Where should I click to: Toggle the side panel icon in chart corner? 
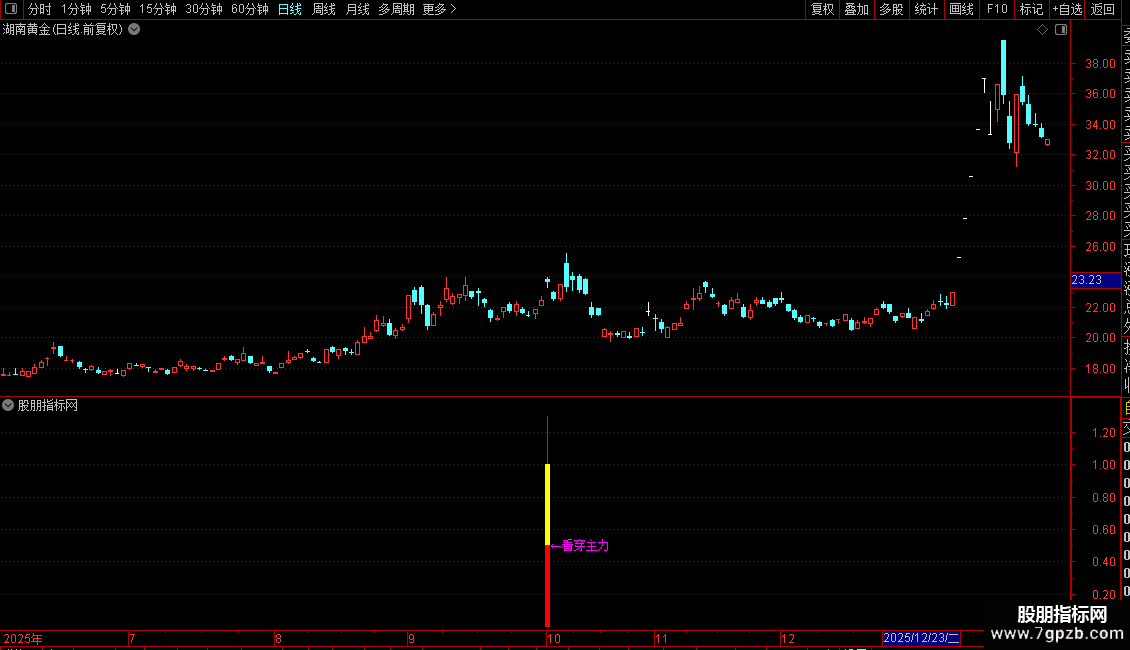tap(1061, 30)
